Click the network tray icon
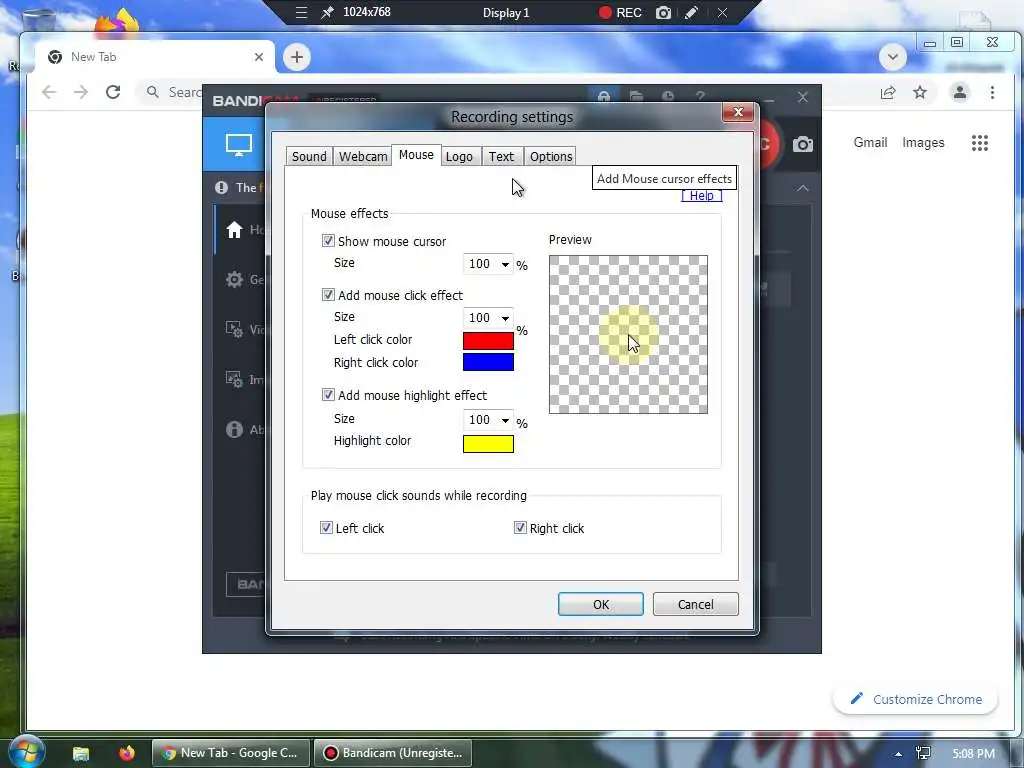The image size is (1024, 768). coord(923,753)
